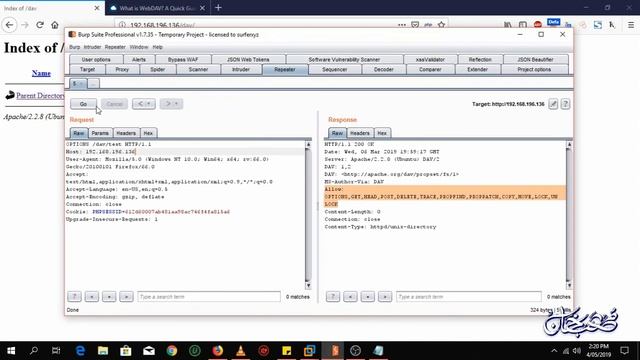Open the Project options tab
This screenshot has height=360, width=640.
coord(534,69)
